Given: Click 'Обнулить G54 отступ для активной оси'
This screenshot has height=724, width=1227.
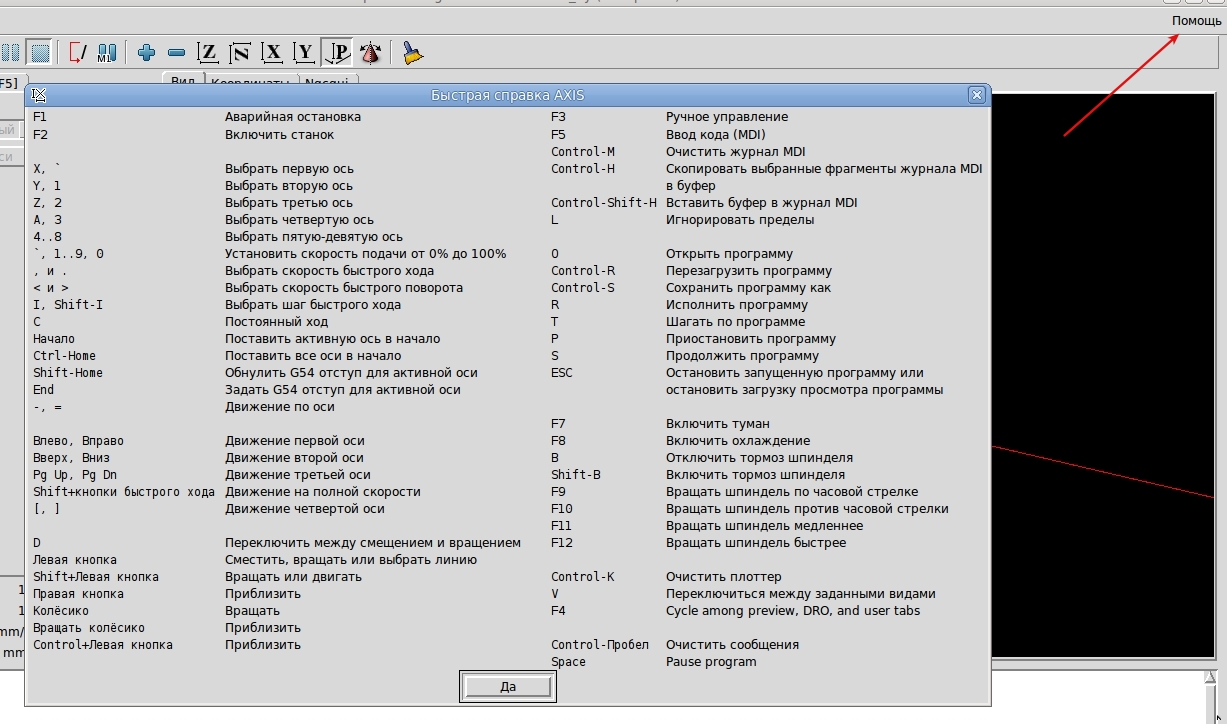Looking at the screenshot, I should coord(351,373).
